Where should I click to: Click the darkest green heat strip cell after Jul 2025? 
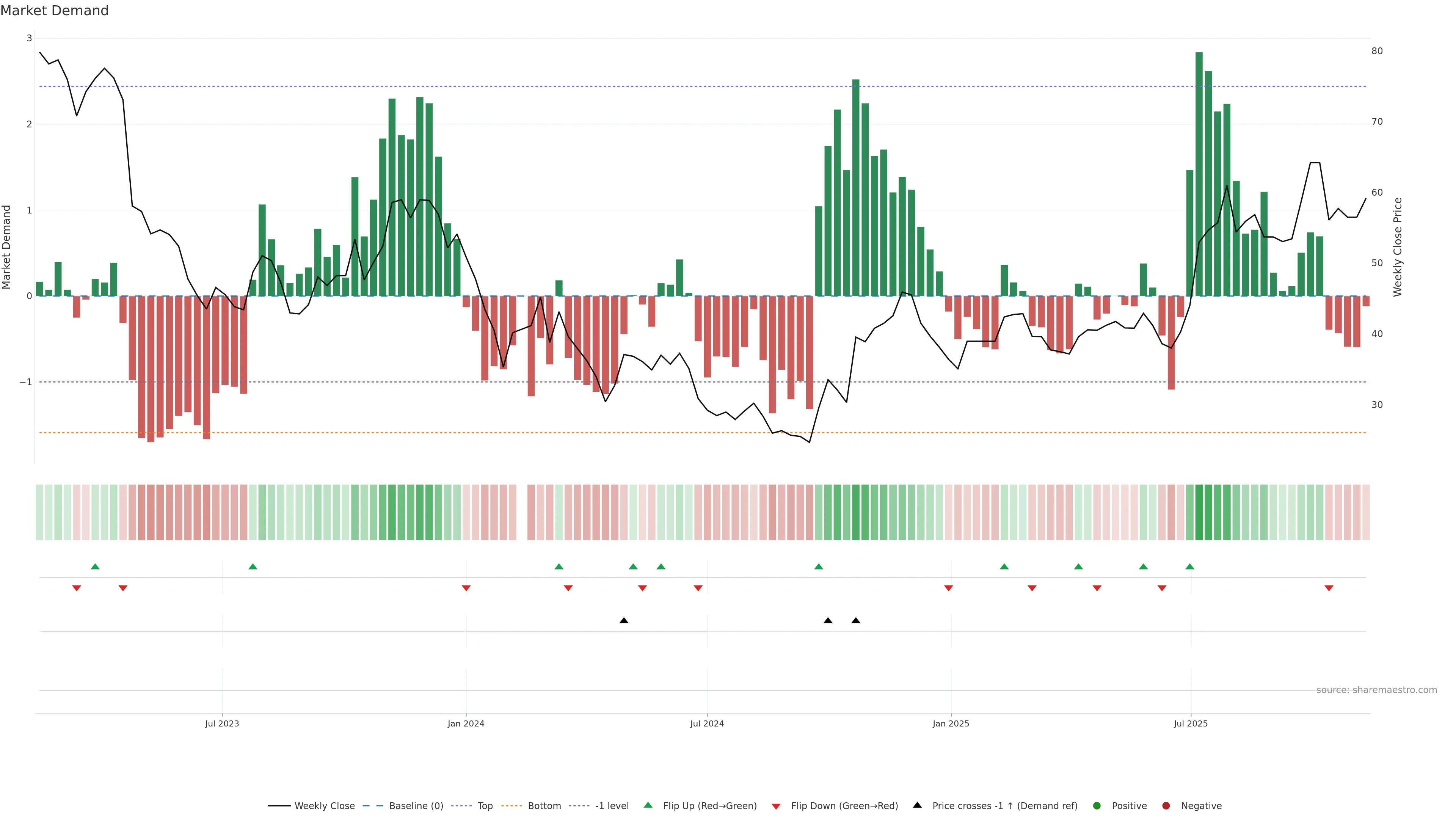[x=1199, y=512]
